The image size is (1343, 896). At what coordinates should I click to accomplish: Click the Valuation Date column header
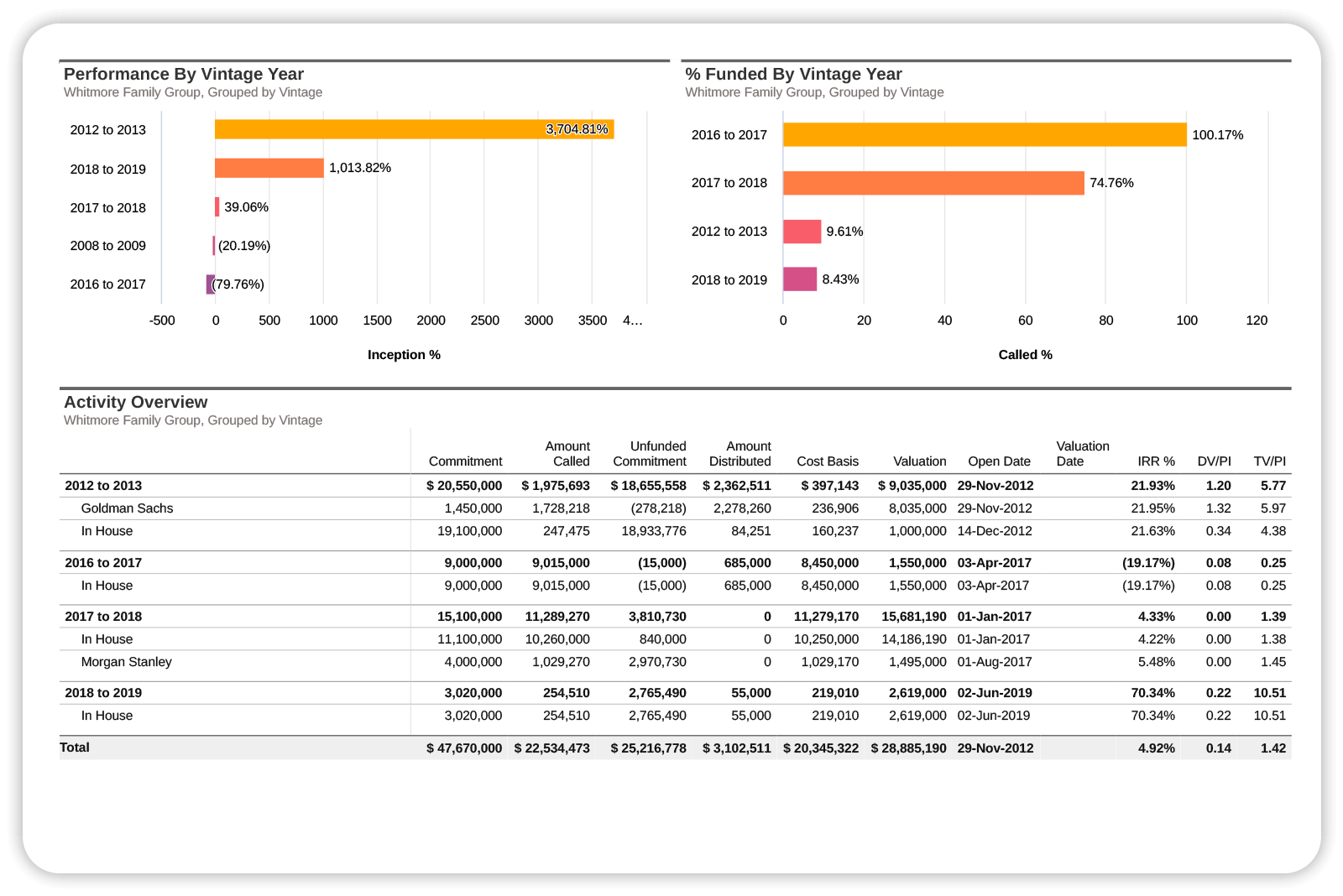click(x=1083, y=454)
